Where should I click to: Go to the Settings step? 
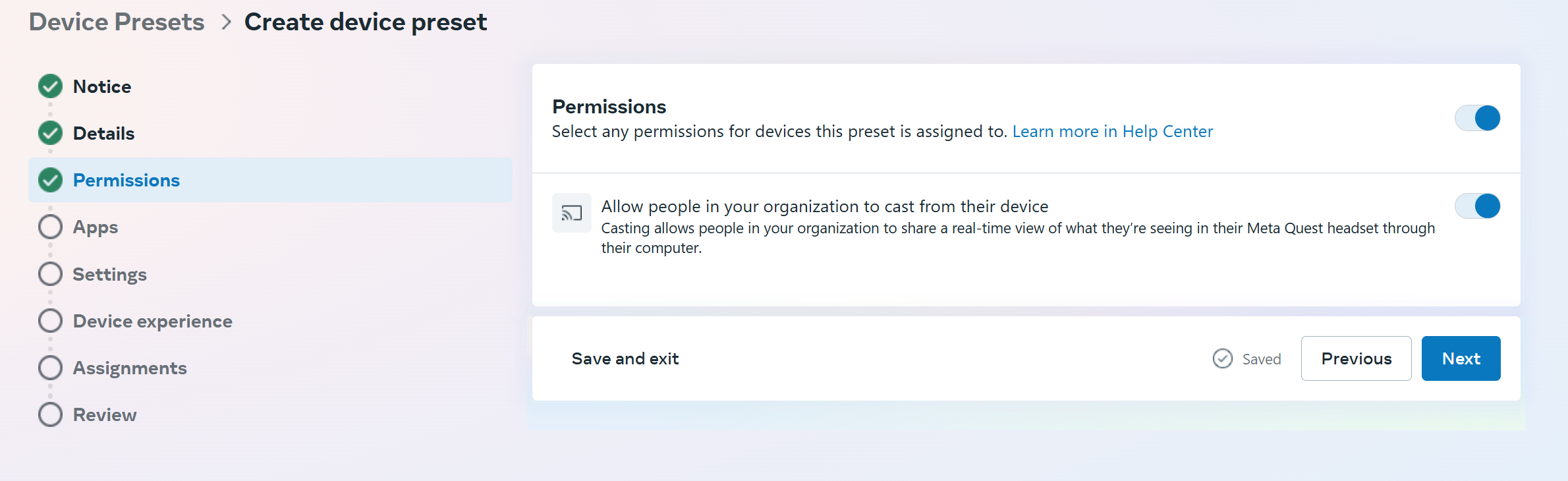click(x=109, y=274)
